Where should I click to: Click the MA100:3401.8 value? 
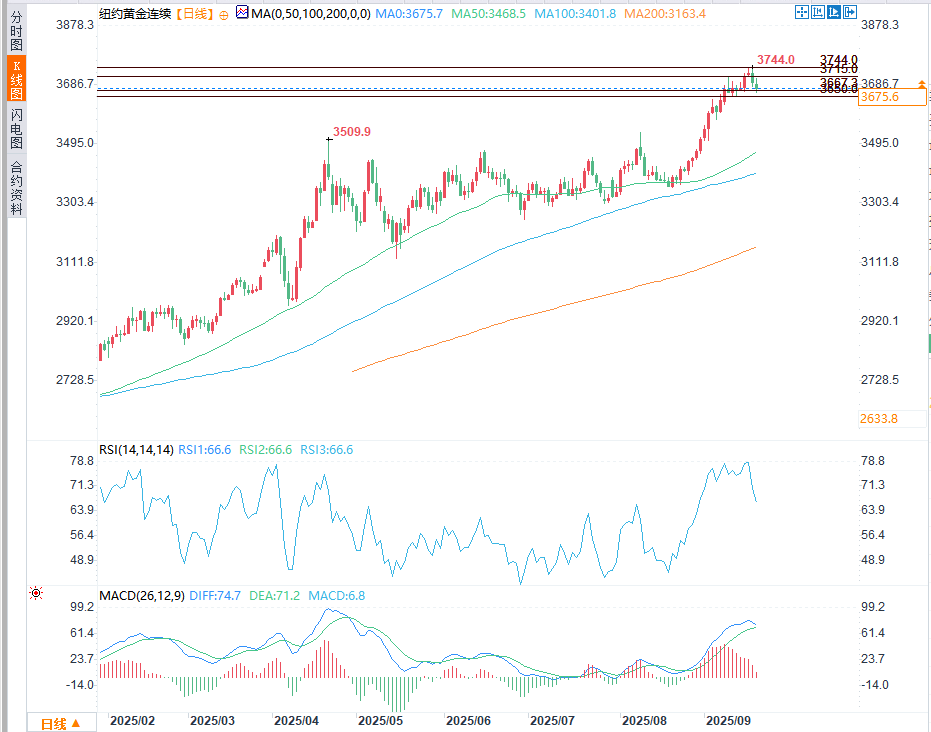pyautogui.click(x=575, y=14)
